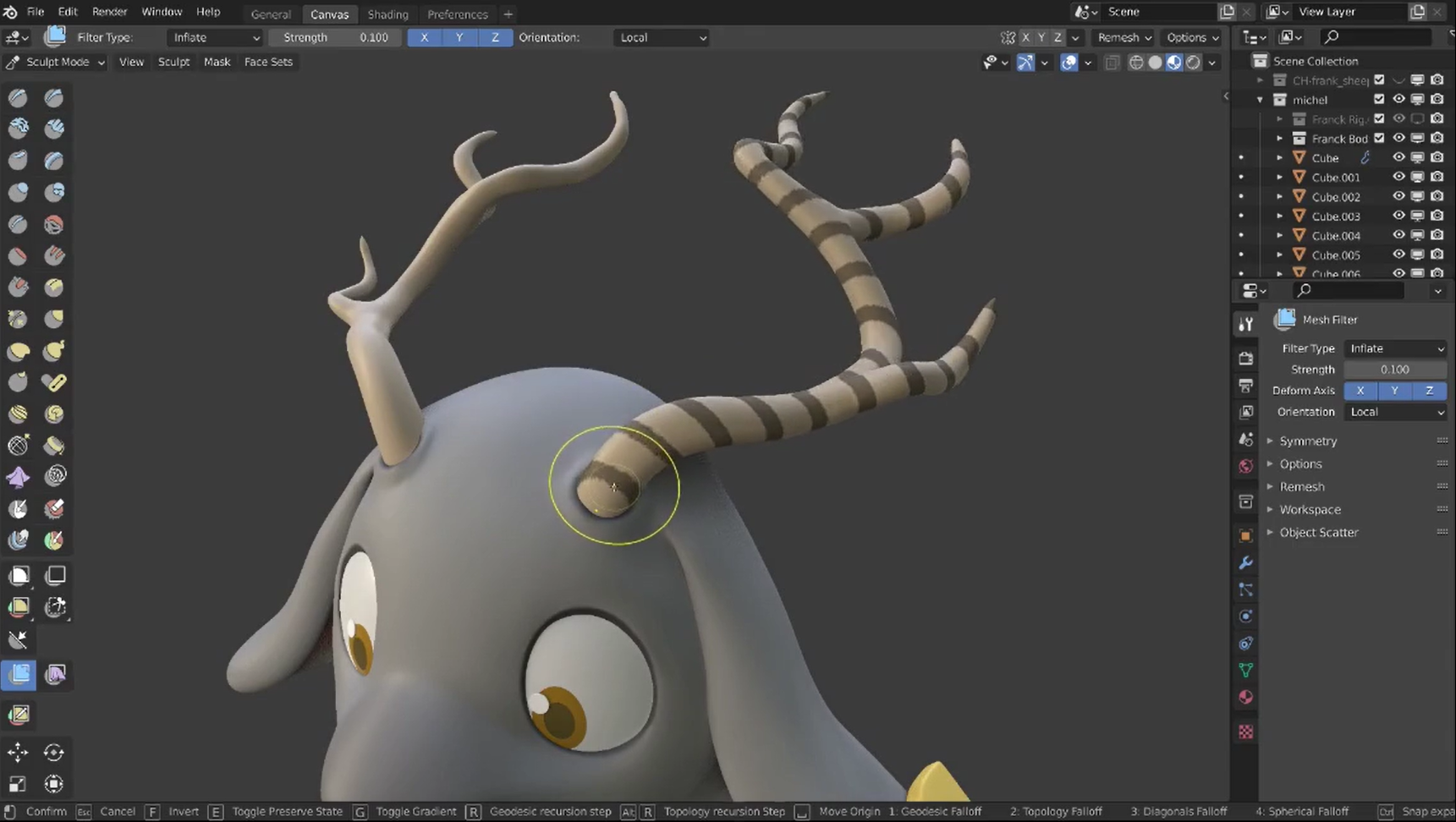Image resolution: width=1456 pixels, height=822 pixels.
Task: Select the Grab sculpt brush
Action: pos(53,318)
